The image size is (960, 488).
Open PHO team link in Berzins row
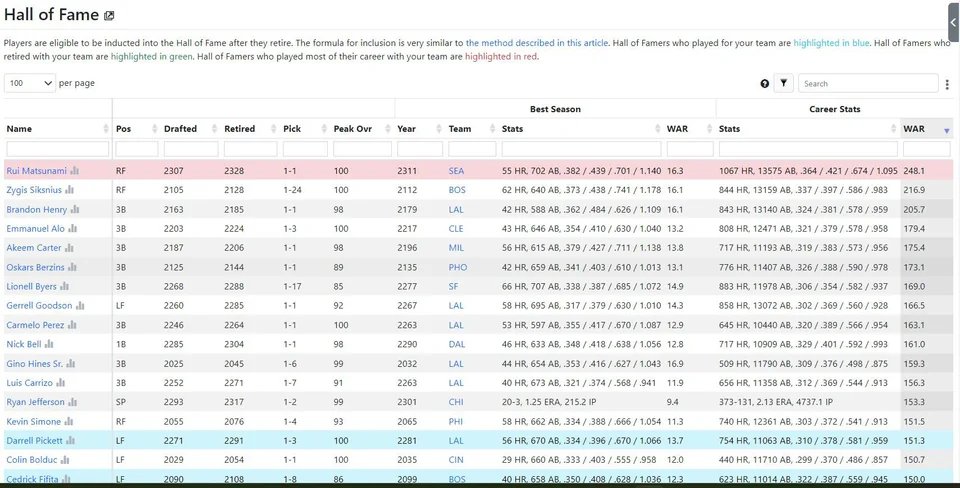[457, 267]
